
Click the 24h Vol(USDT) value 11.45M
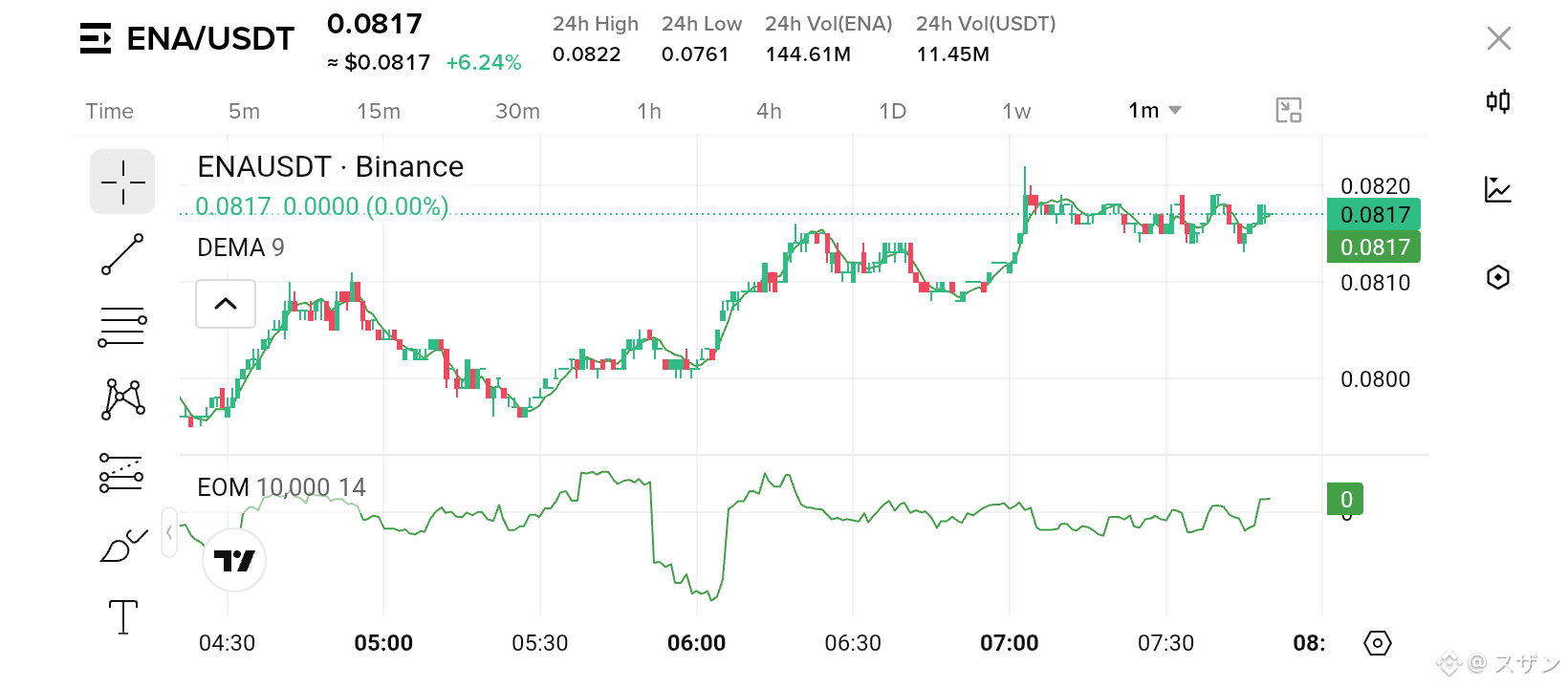(x=952, y=54)
